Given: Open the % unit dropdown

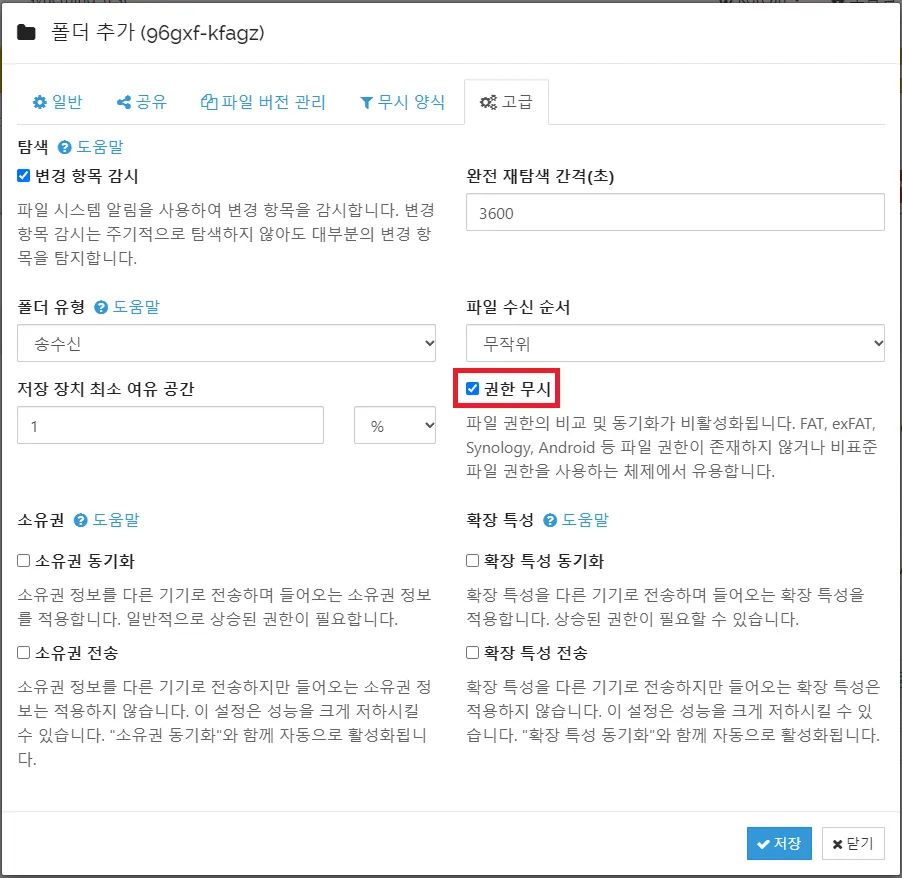Looking at the screenshot, I should [396, 425].
